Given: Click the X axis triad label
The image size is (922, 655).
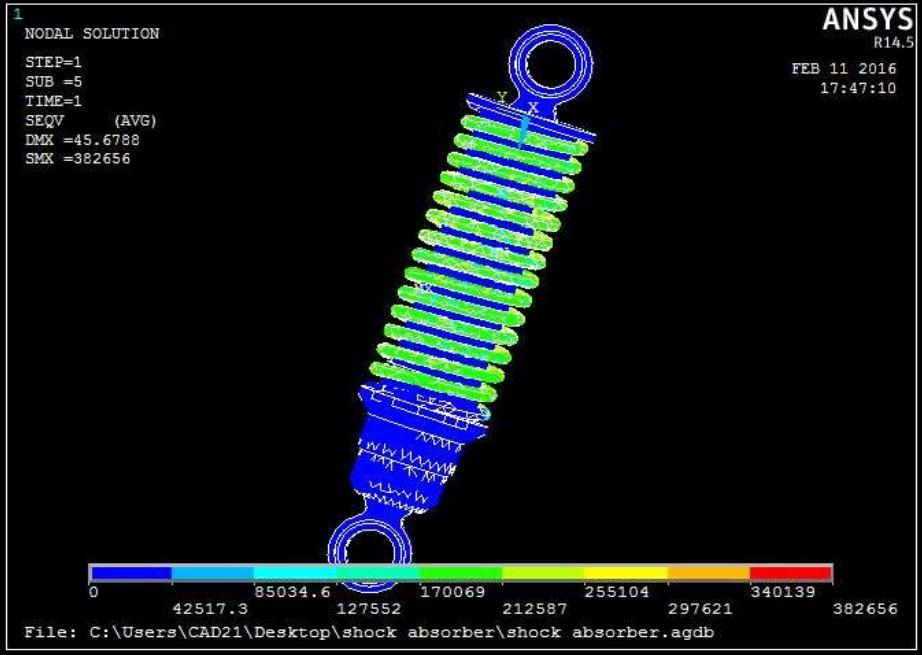Looking at the screenshot, I should point(533,108).
